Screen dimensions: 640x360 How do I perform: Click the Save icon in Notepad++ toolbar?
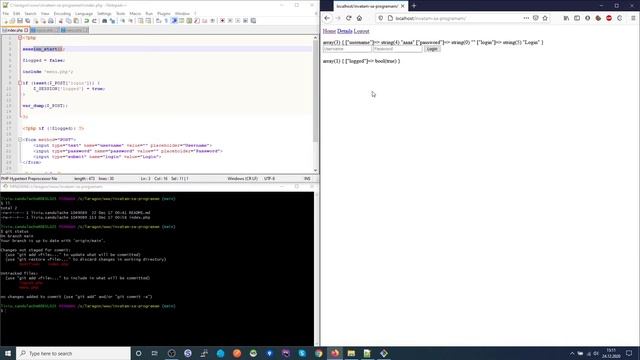click(x=20, y=21)
